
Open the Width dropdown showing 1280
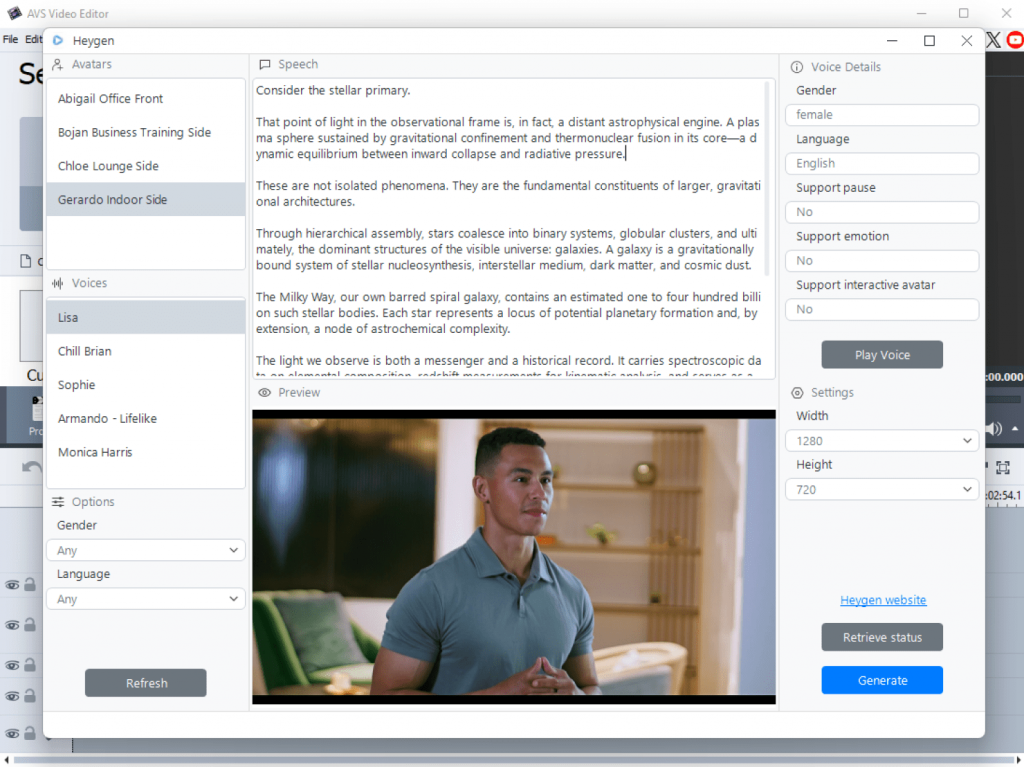(x=882, y=441)
